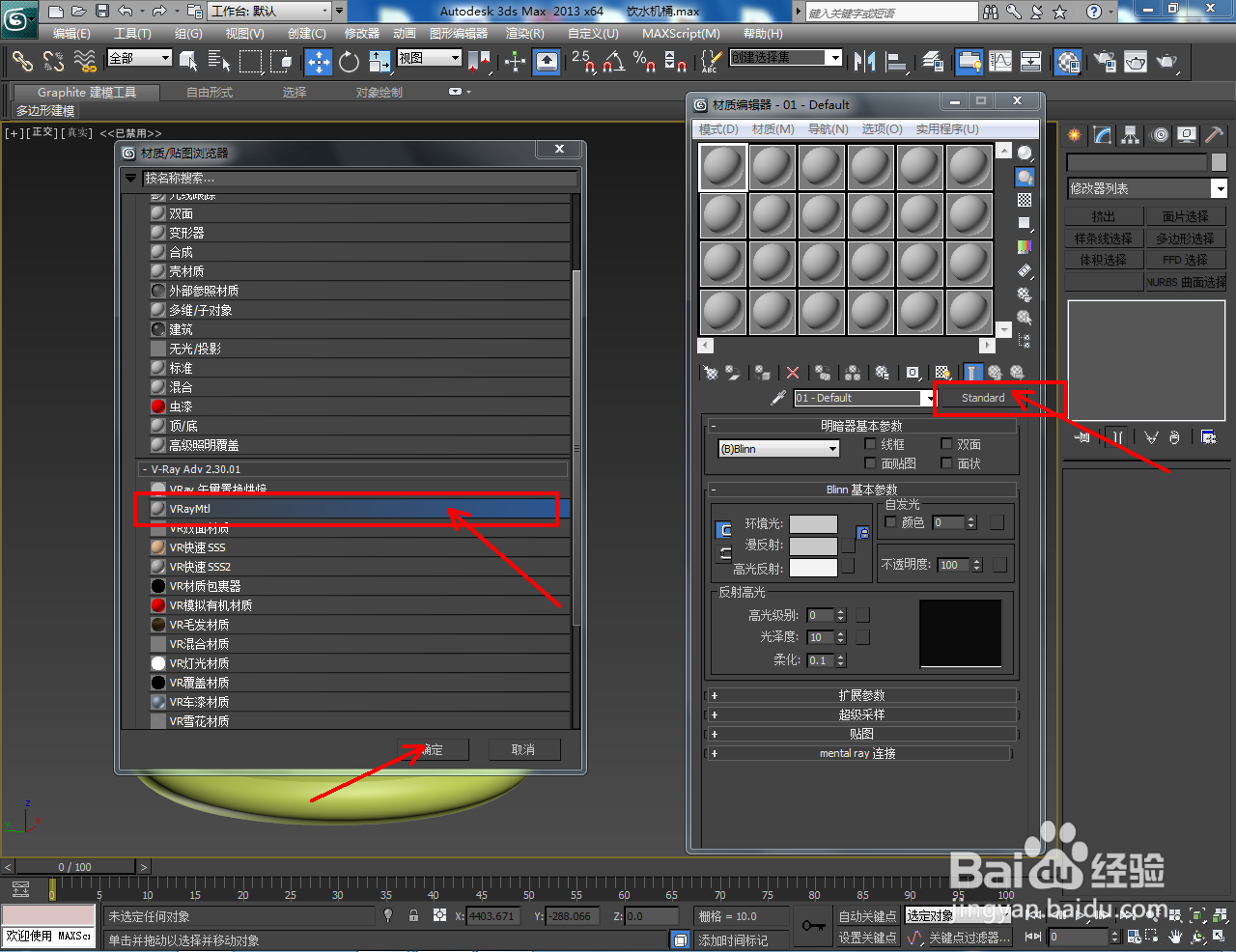The height and width of the screenshot is (952, 1236).
Task: Open the 模式(D) menu in Material Editor
Action: pos(717,128)
